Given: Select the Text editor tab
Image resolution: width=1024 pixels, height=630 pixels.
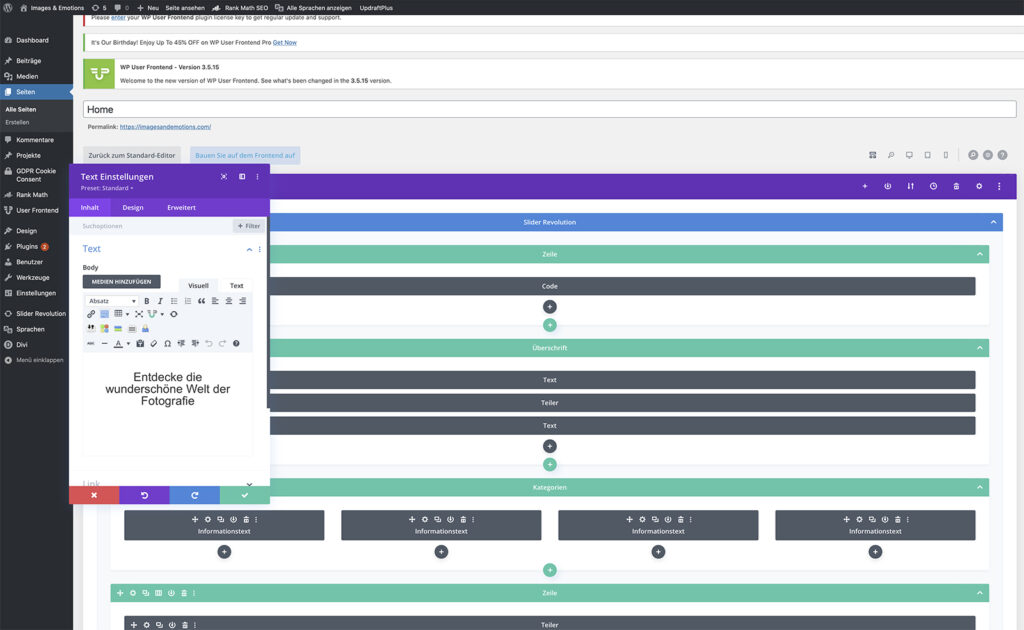Looking at the screenshot, I should click(236, 285).
